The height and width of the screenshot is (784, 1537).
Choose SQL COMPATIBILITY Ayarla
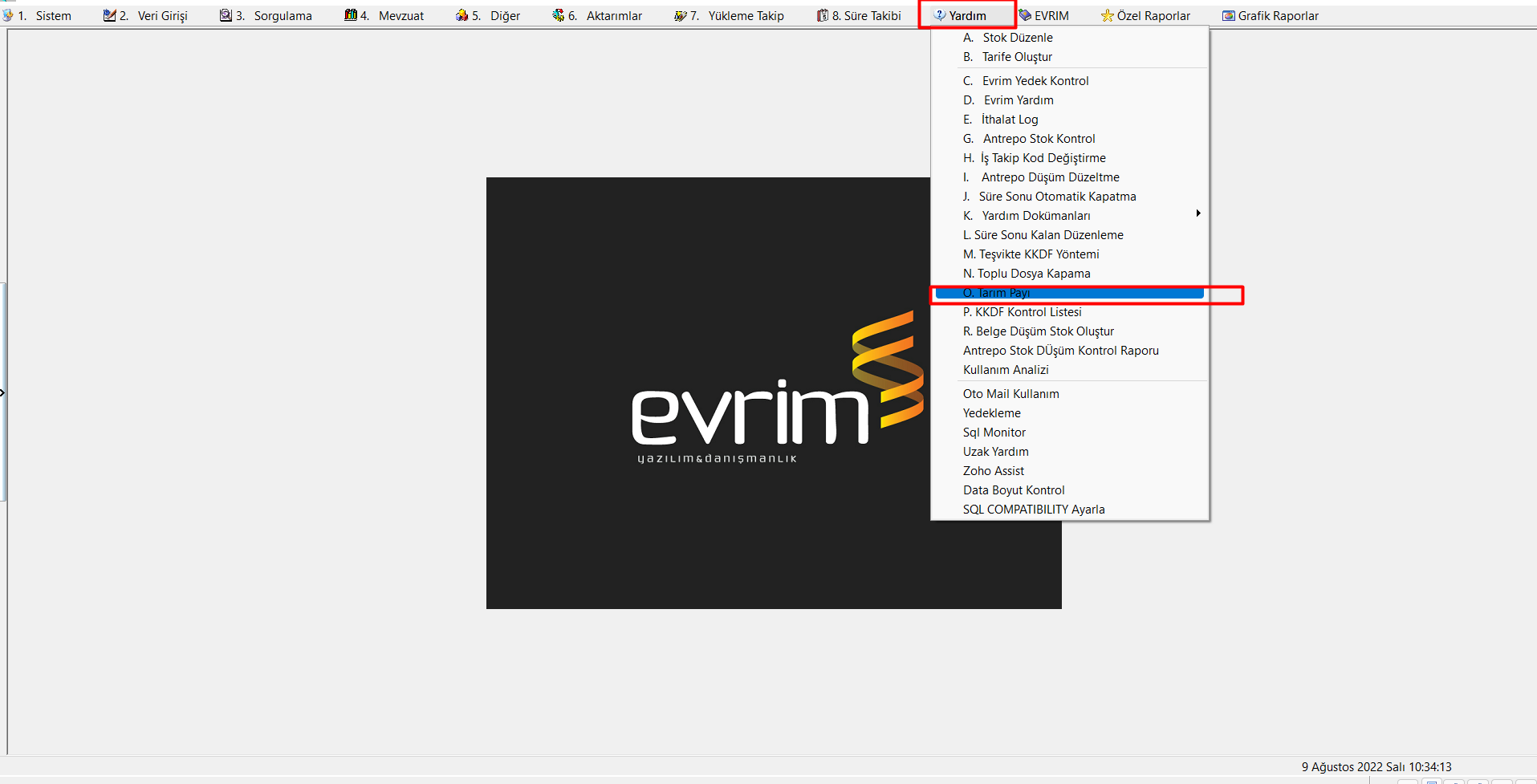tap(1069, 510)
